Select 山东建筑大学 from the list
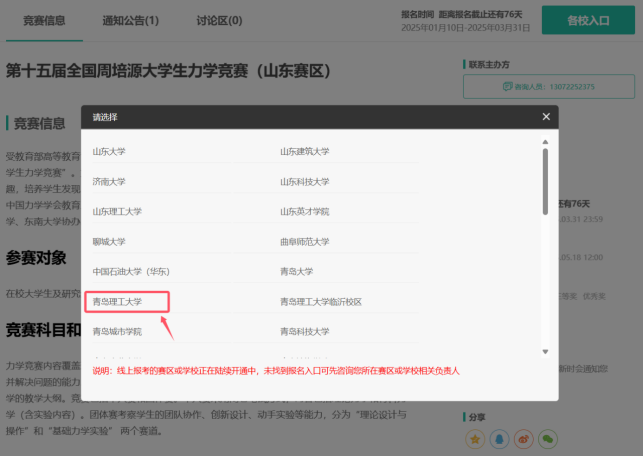The image size is (643, 457). pyautogui.click(x=305, y=151)
